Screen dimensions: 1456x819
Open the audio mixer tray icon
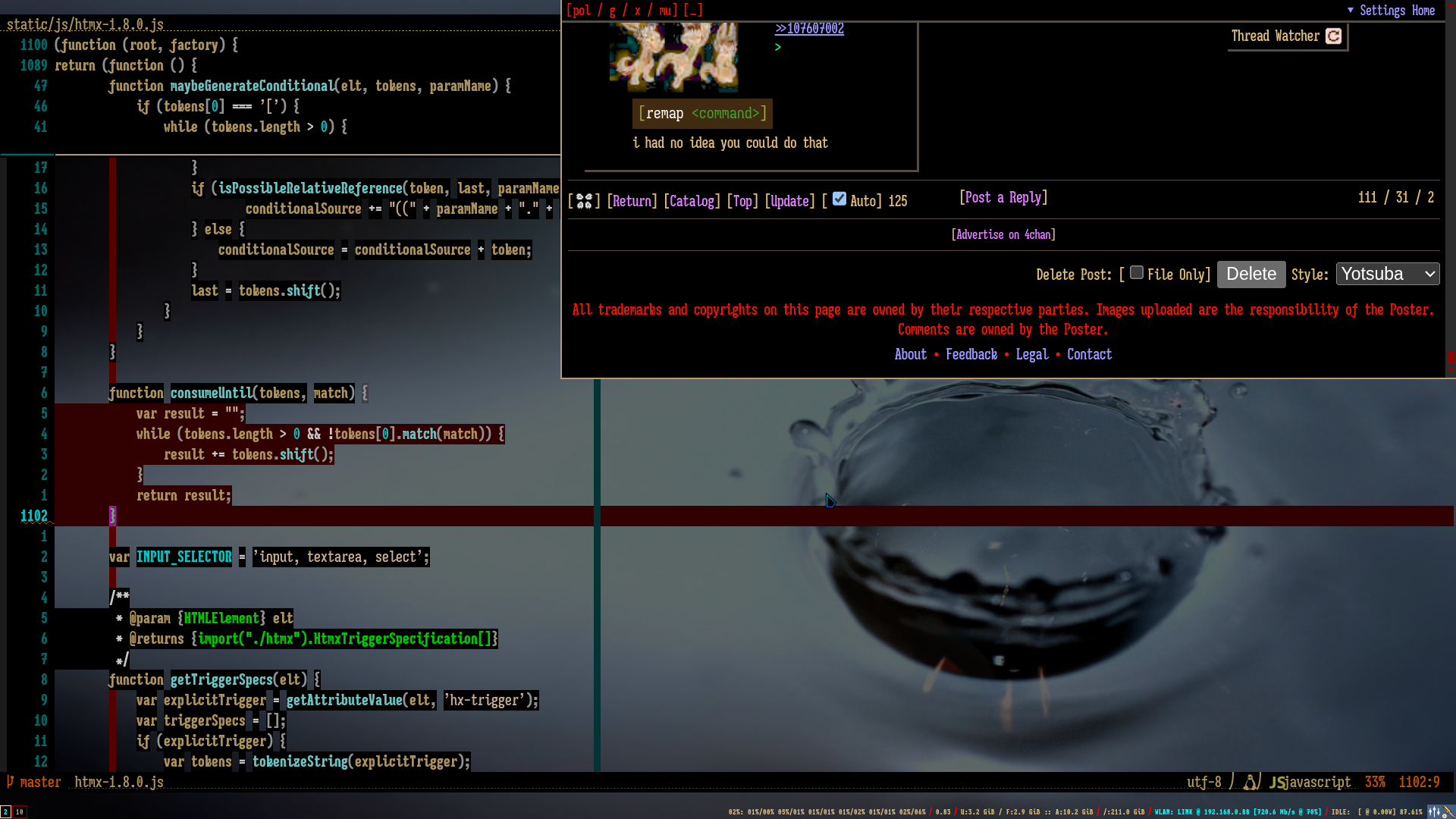(1433, 811)
